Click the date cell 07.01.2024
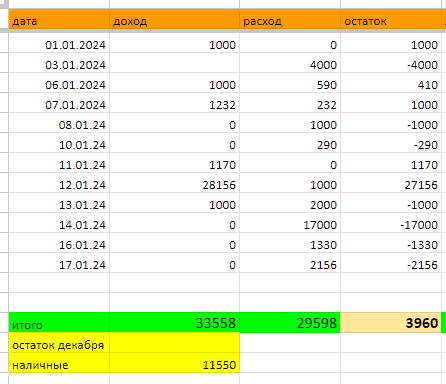This screenshot has height=384, width=446. [x=59, y=103]
